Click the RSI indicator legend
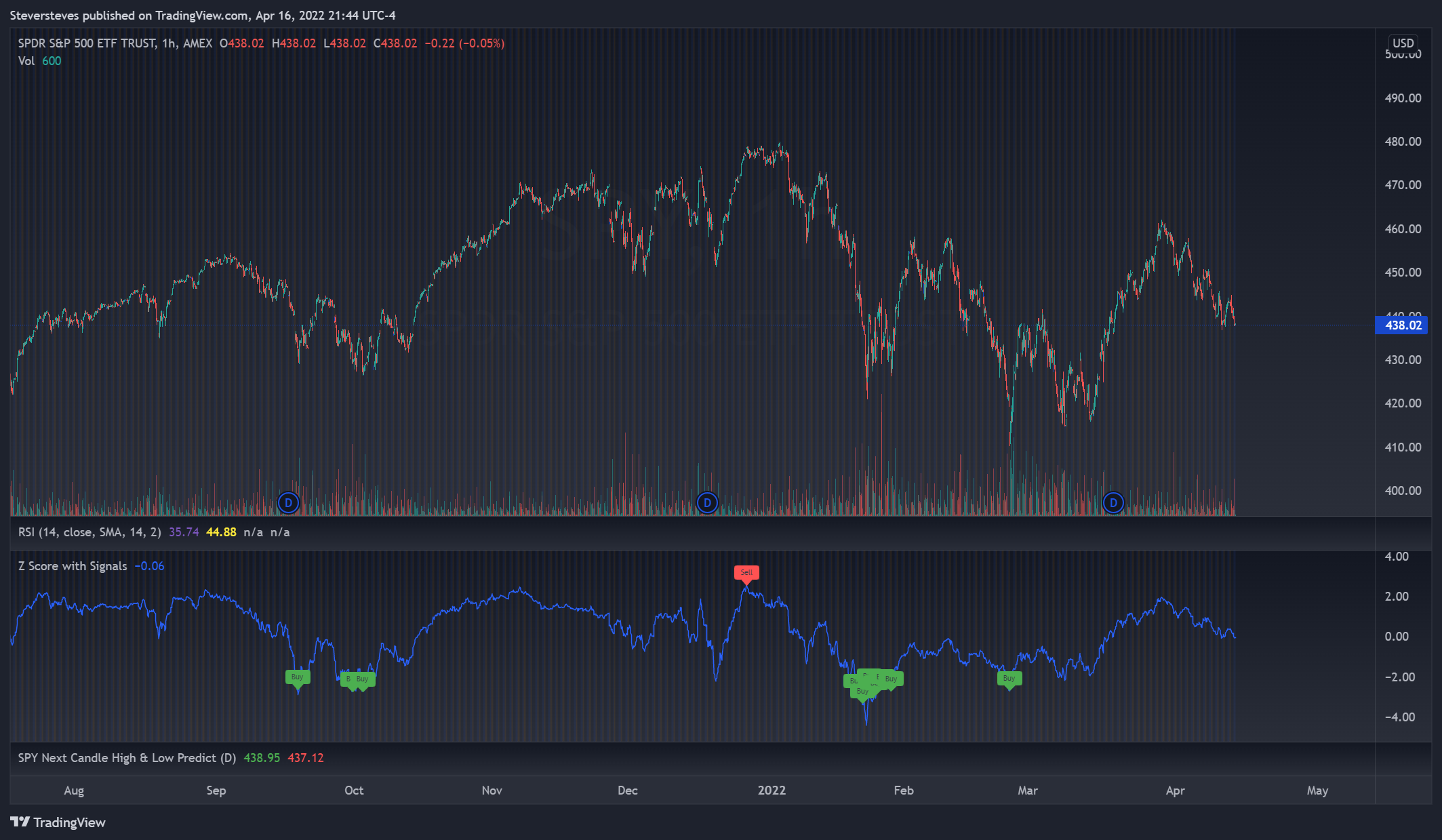This screenshot has height=840, width=1442. coord(89,532)
